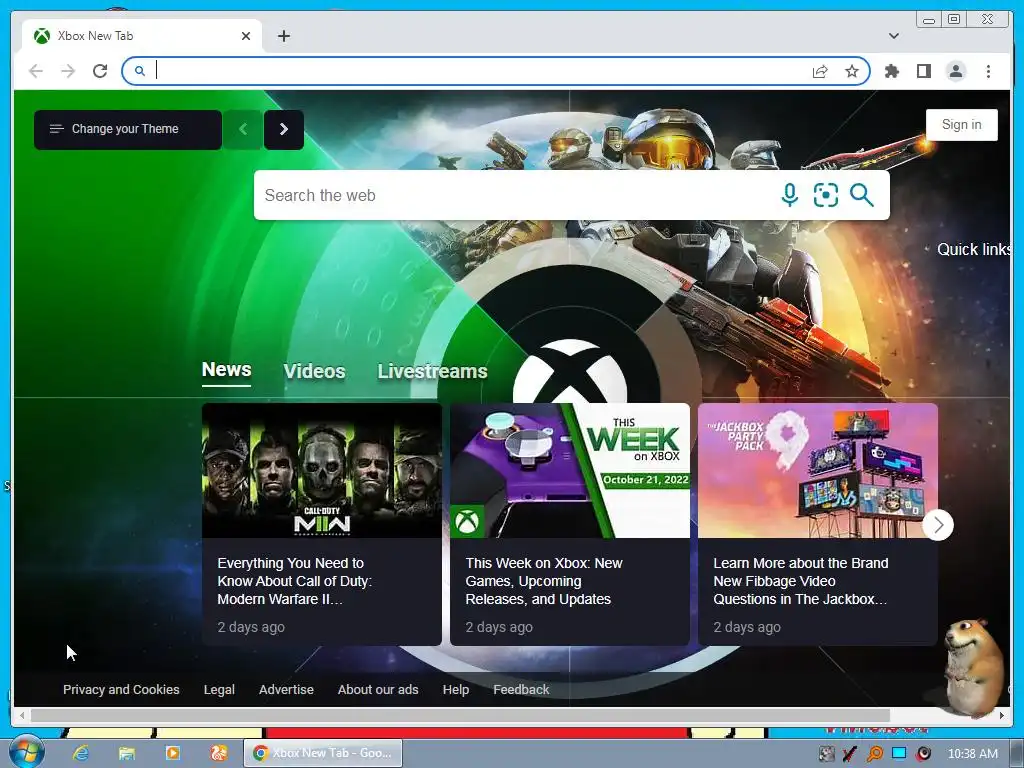Expand the tab search chevron
Image resolution: width=1024 pixels, height=768 pixels.
(893, 36)
